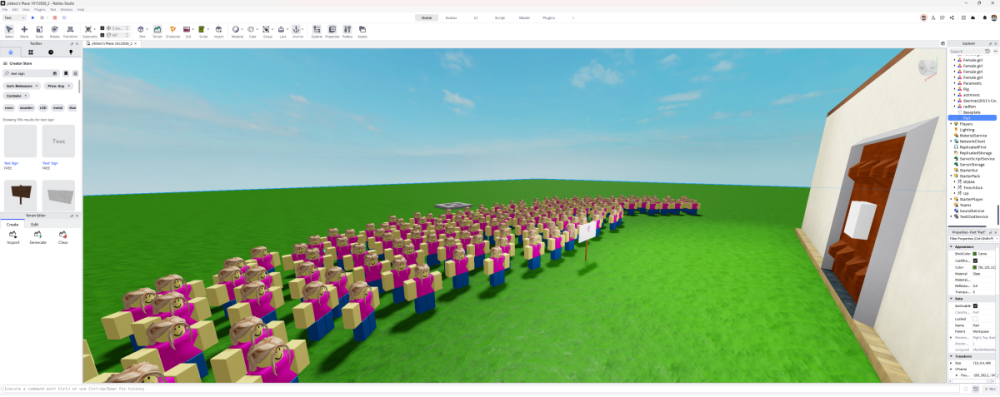Screen dimensions: 1000x397
Task: Open the File menu
Action: click(4, 10)
